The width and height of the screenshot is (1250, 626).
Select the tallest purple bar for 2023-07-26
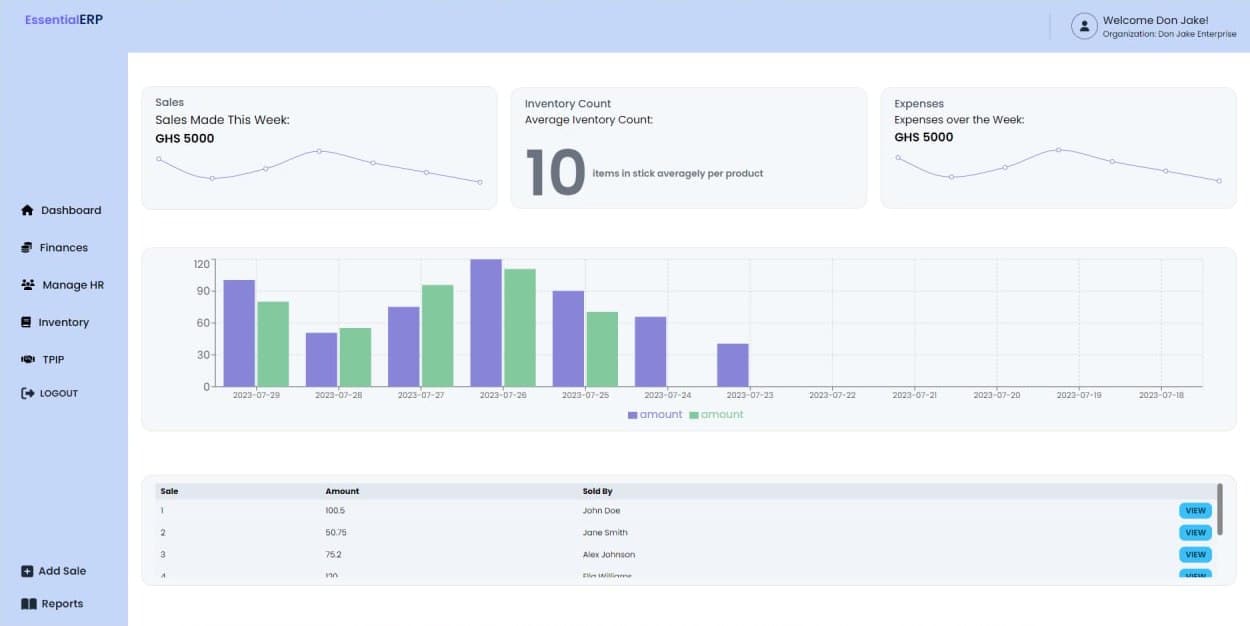pyautogui.click(x=486, y=322)
